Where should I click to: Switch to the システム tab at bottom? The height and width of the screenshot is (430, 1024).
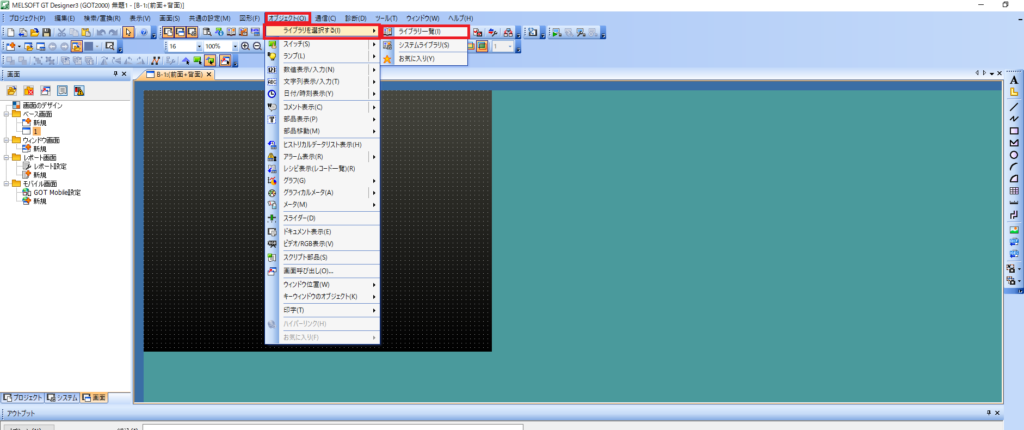(x=63, y=398)
